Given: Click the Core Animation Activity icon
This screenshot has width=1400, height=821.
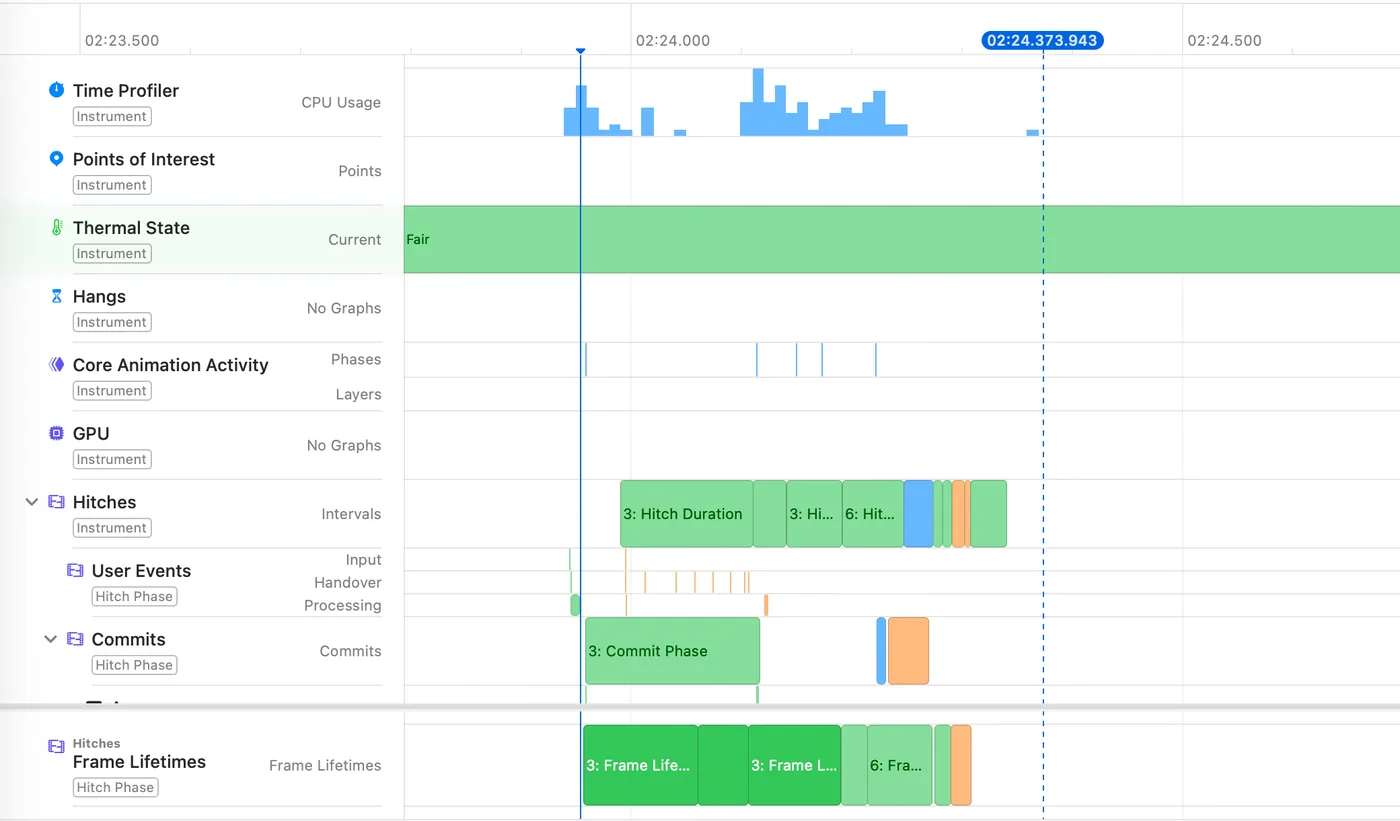Looking at the screenshot, I should (x=56, y=365).
